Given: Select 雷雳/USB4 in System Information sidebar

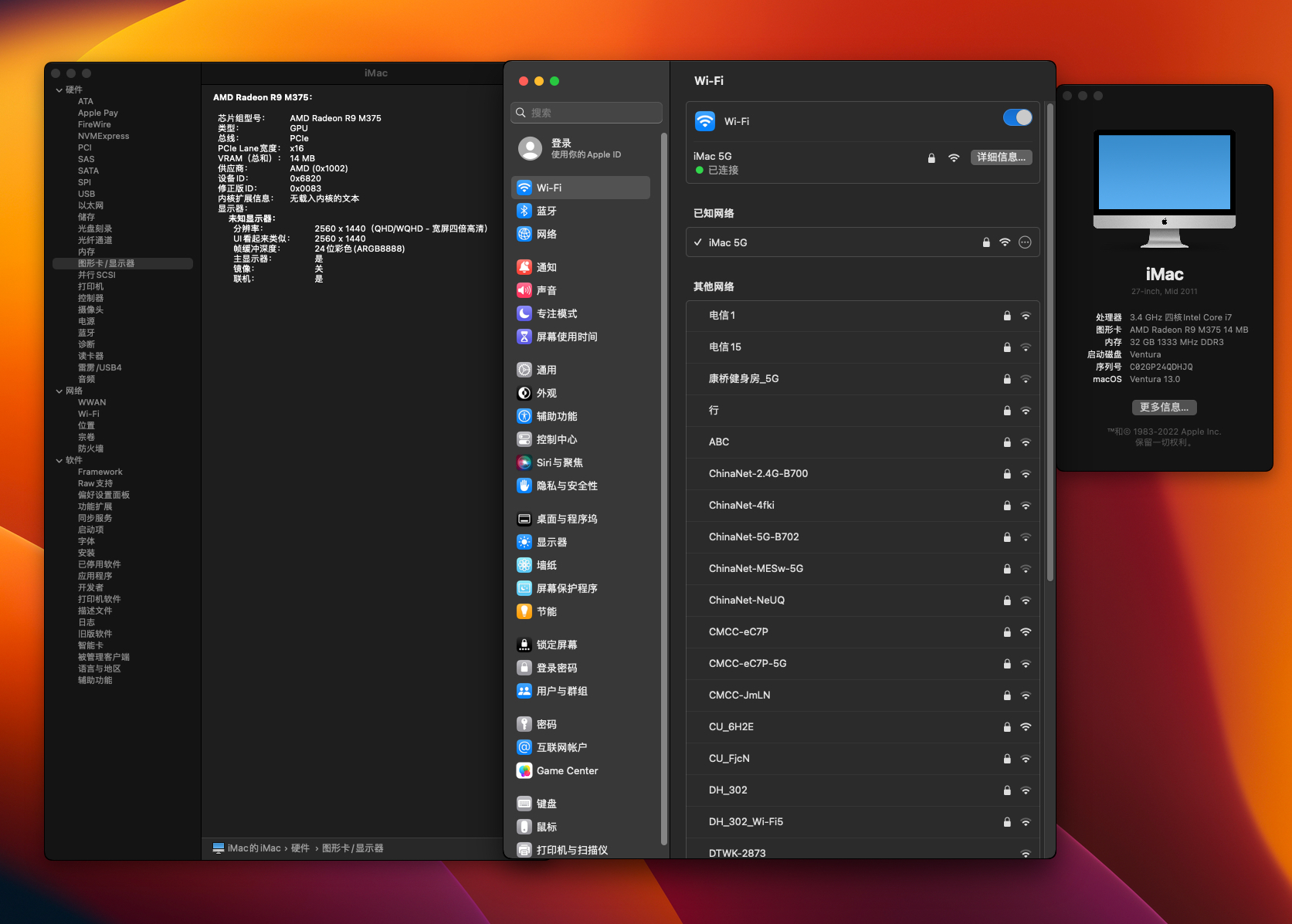Looking at the screenshot, I should click(100, 368).
